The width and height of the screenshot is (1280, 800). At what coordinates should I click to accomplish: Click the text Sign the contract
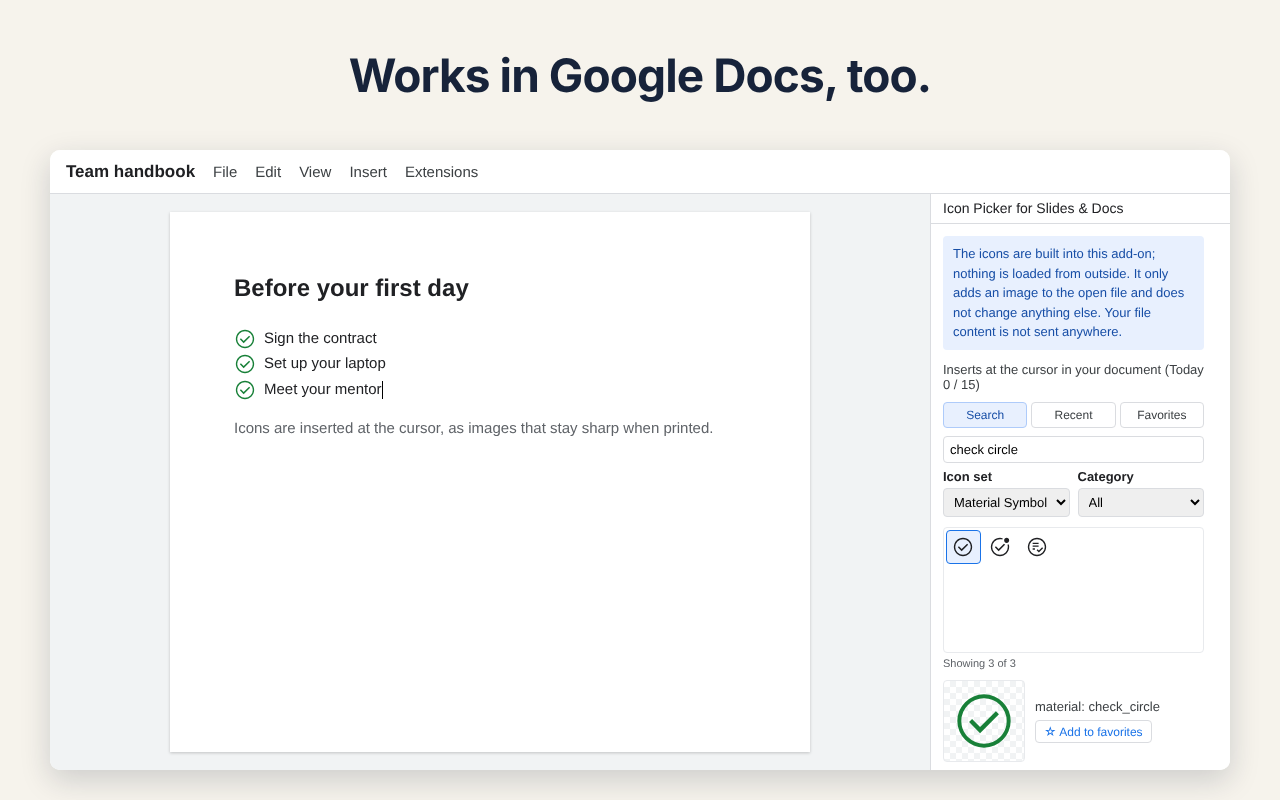(x=320, y=338)
